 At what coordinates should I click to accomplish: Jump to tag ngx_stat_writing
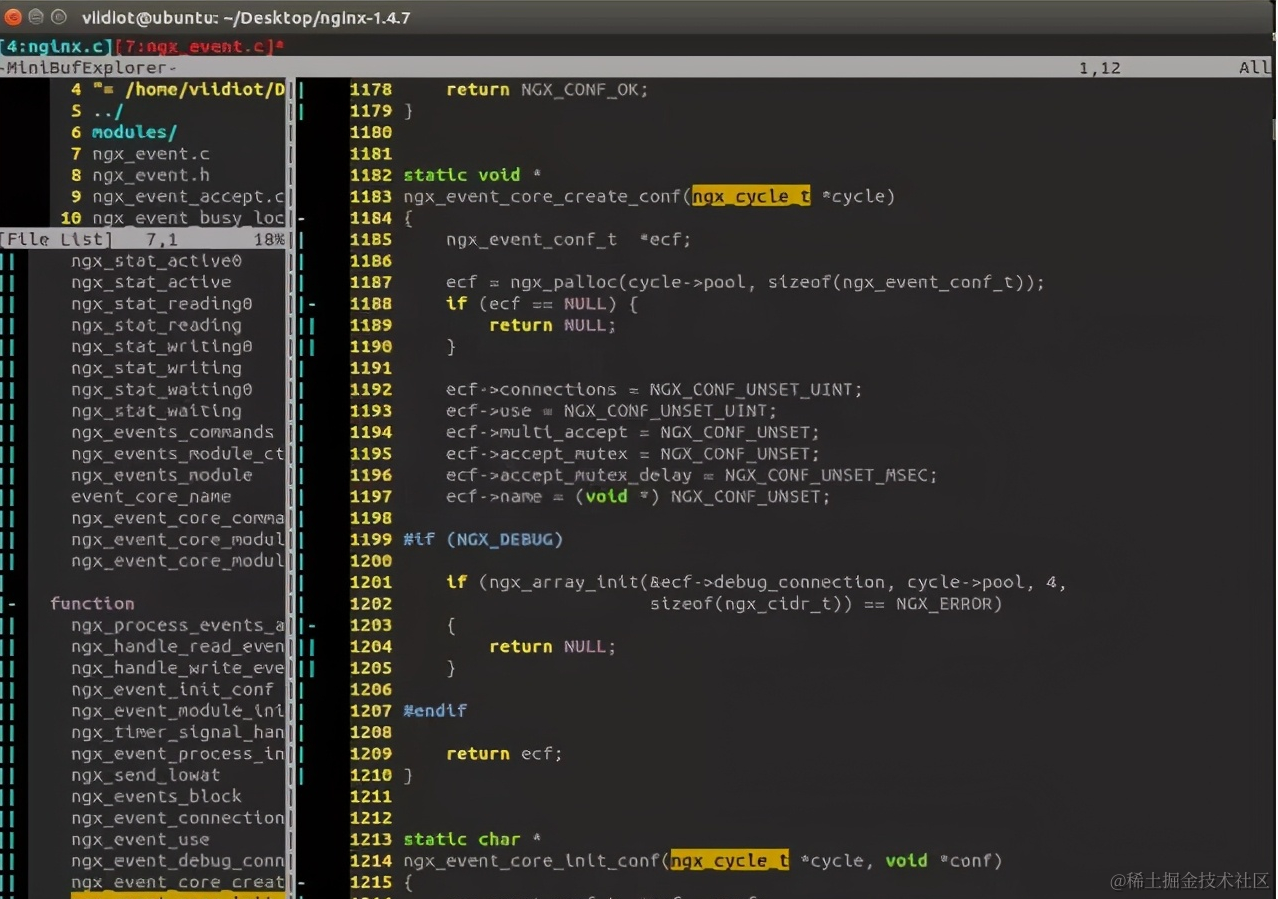point(157,368)
